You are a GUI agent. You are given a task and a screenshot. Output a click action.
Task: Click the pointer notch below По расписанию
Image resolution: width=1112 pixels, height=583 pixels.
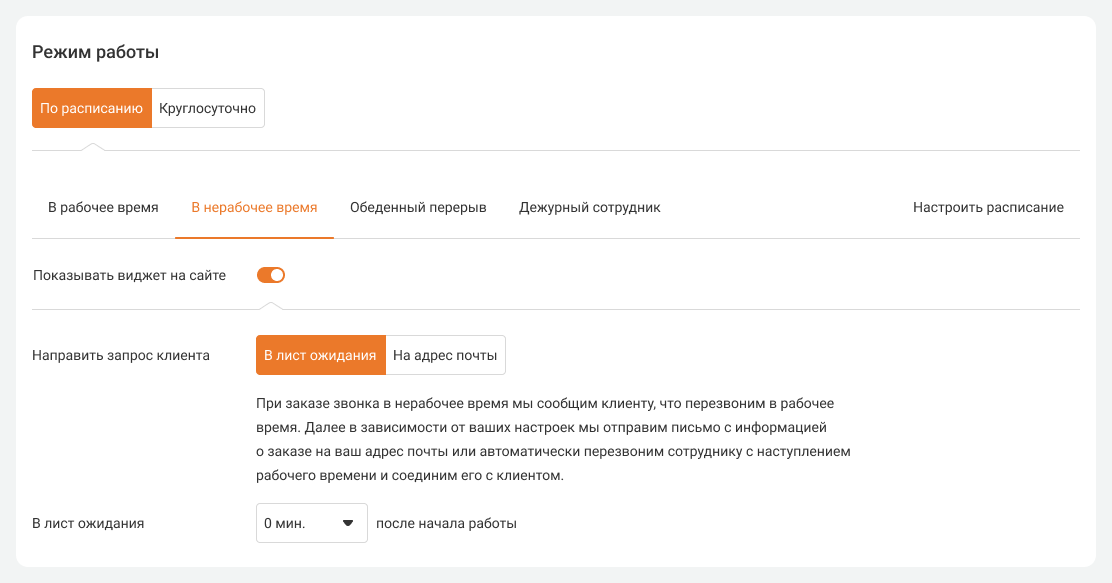click(92, 147)
